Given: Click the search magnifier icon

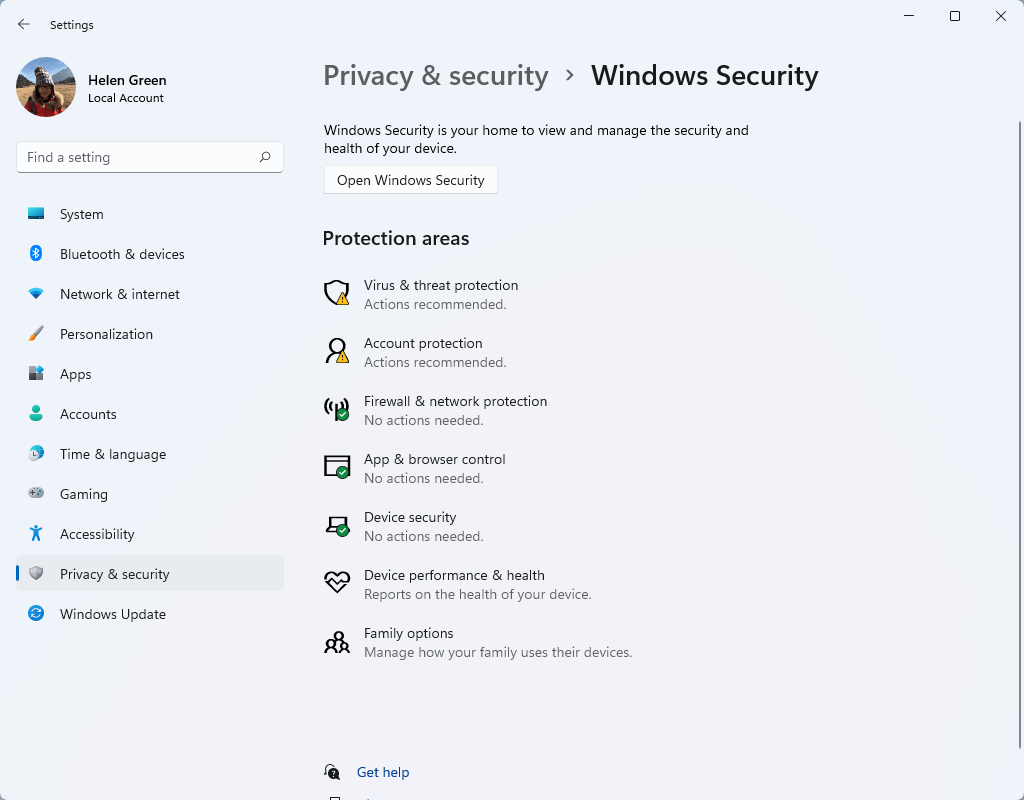Looking at the screenshot, I should tap(265, 157).
